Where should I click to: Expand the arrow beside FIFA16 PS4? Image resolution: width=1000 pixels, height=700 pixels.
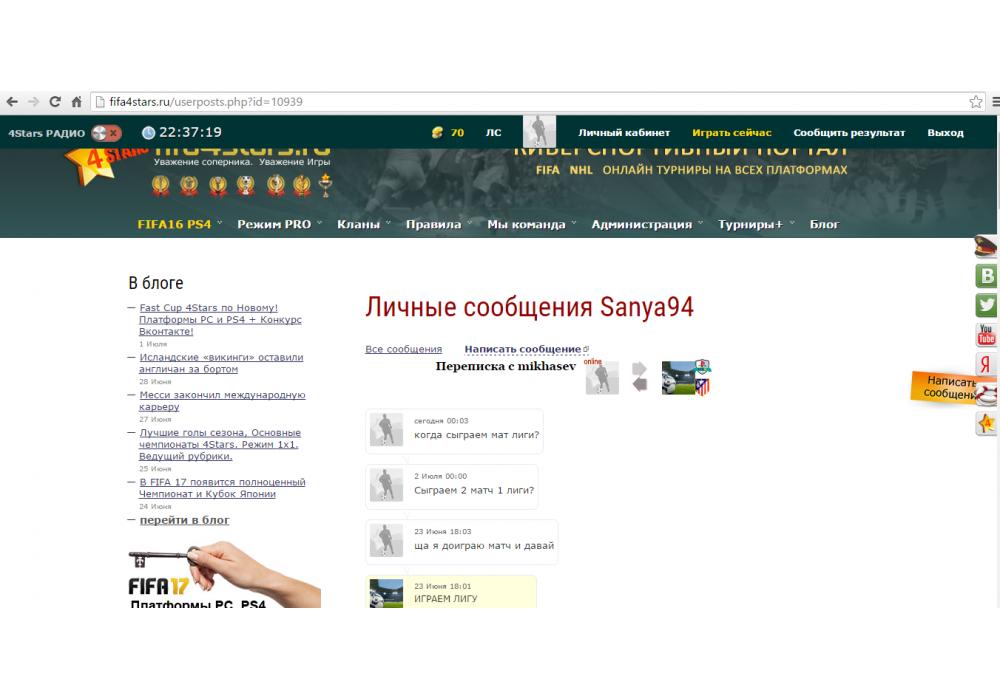point(219,223)
